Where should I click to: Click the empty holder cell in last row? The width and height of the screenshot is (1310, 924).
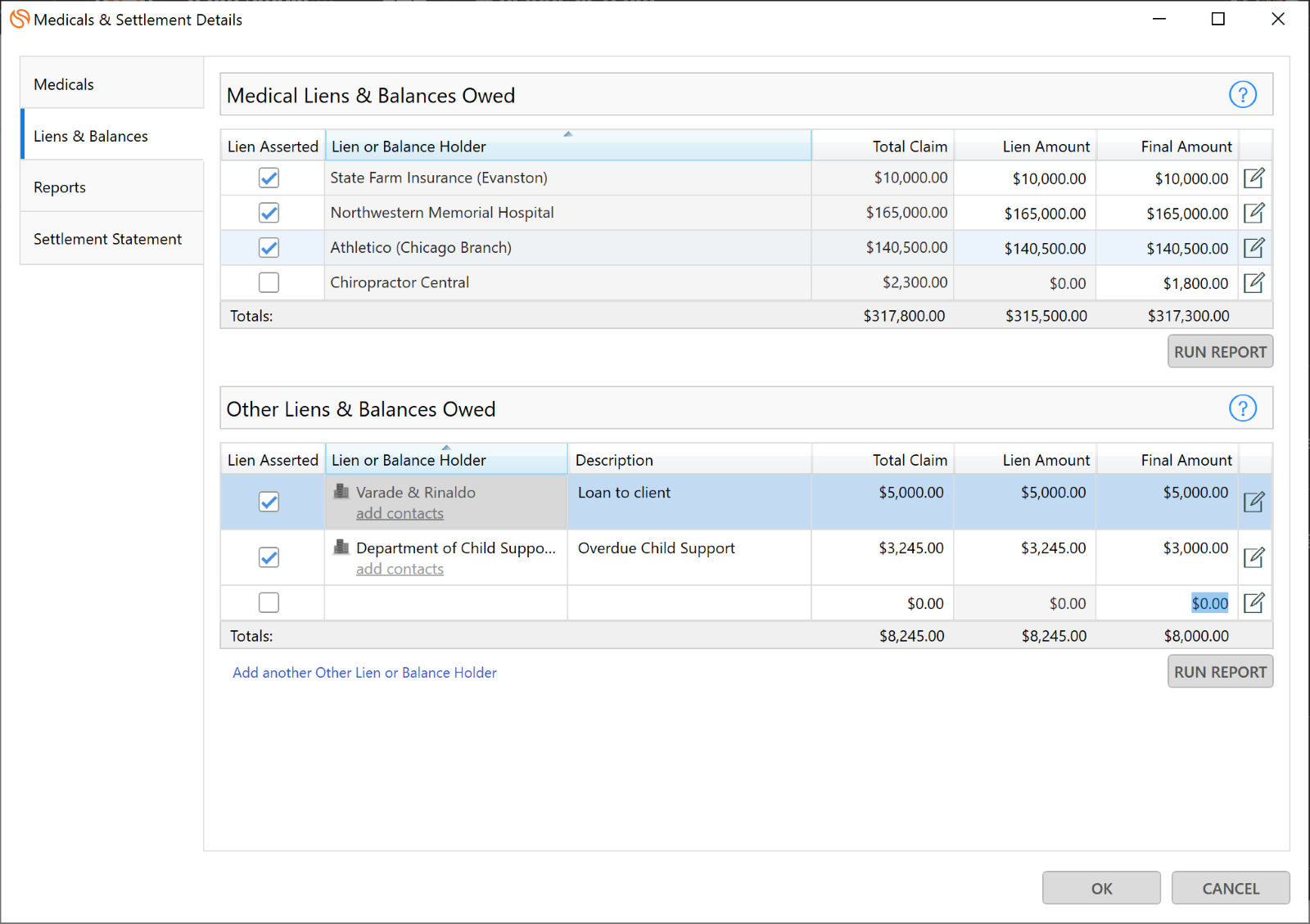pyautogui.click(x=446, y=603)
